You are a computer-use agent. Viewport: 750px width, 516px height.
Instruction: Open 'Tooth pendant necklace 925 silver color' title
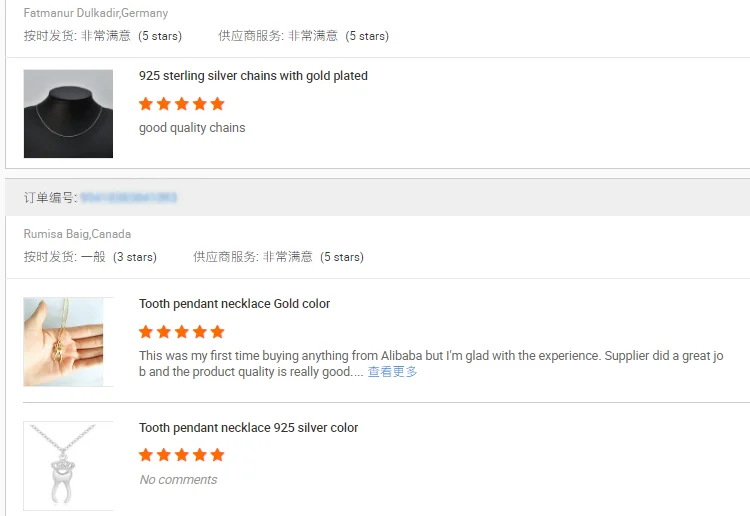[x=248, y=428]
